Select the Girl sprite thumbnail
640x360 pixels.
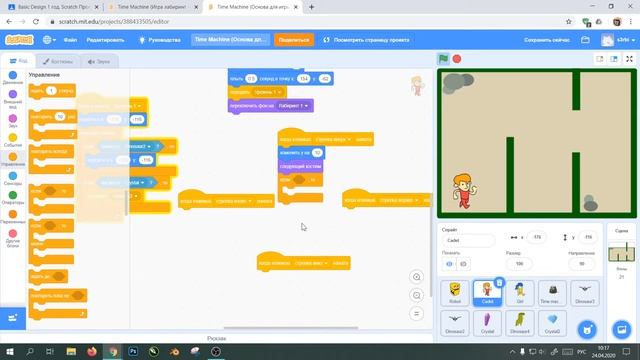tap(520, 293)
